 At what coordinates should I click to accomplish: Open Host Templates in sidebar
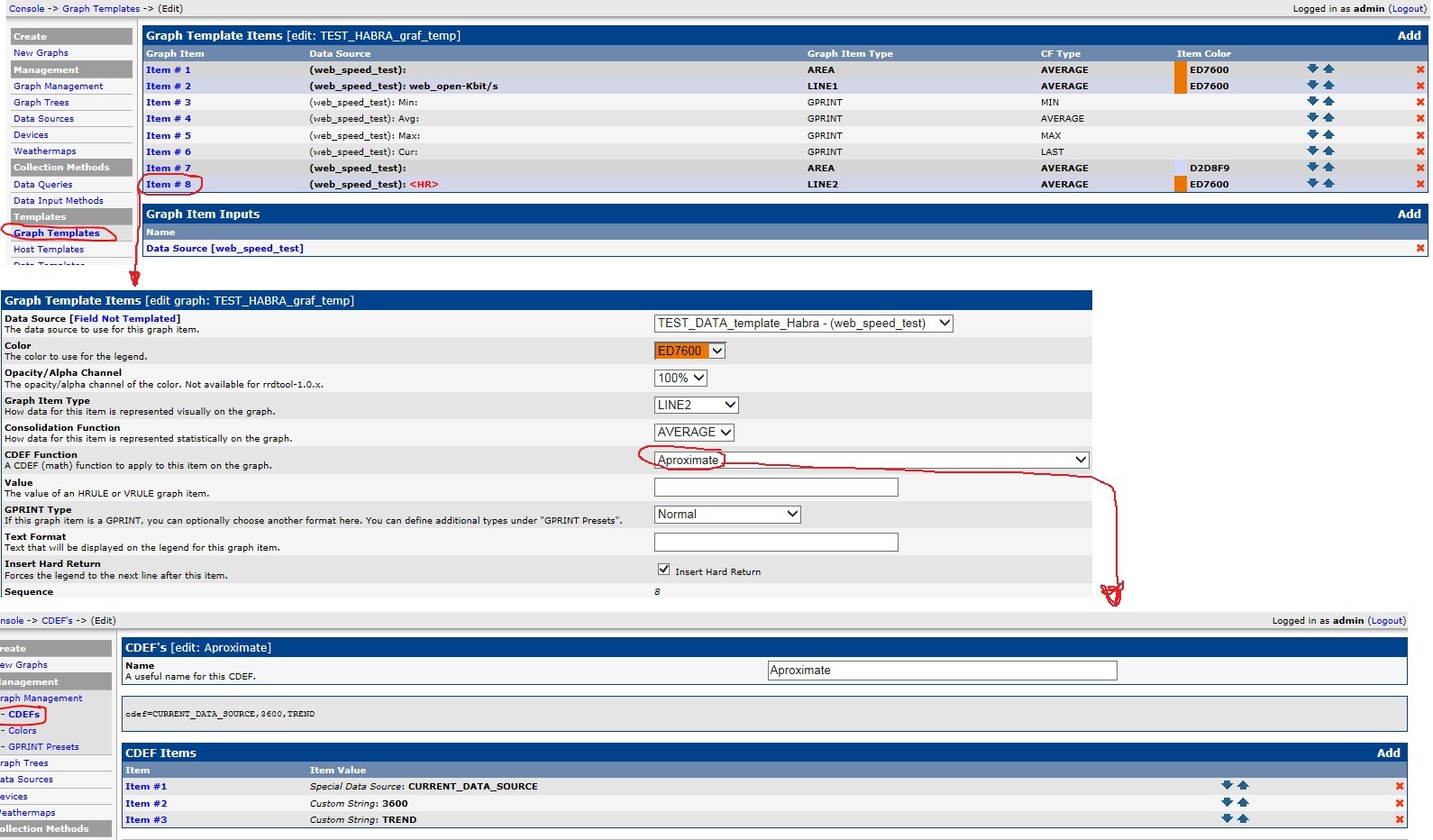point(49,249)
